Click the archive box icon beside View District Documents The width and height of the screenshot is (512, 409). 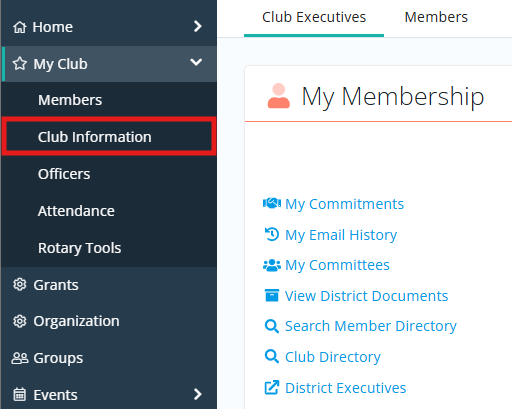coord(272,295)
